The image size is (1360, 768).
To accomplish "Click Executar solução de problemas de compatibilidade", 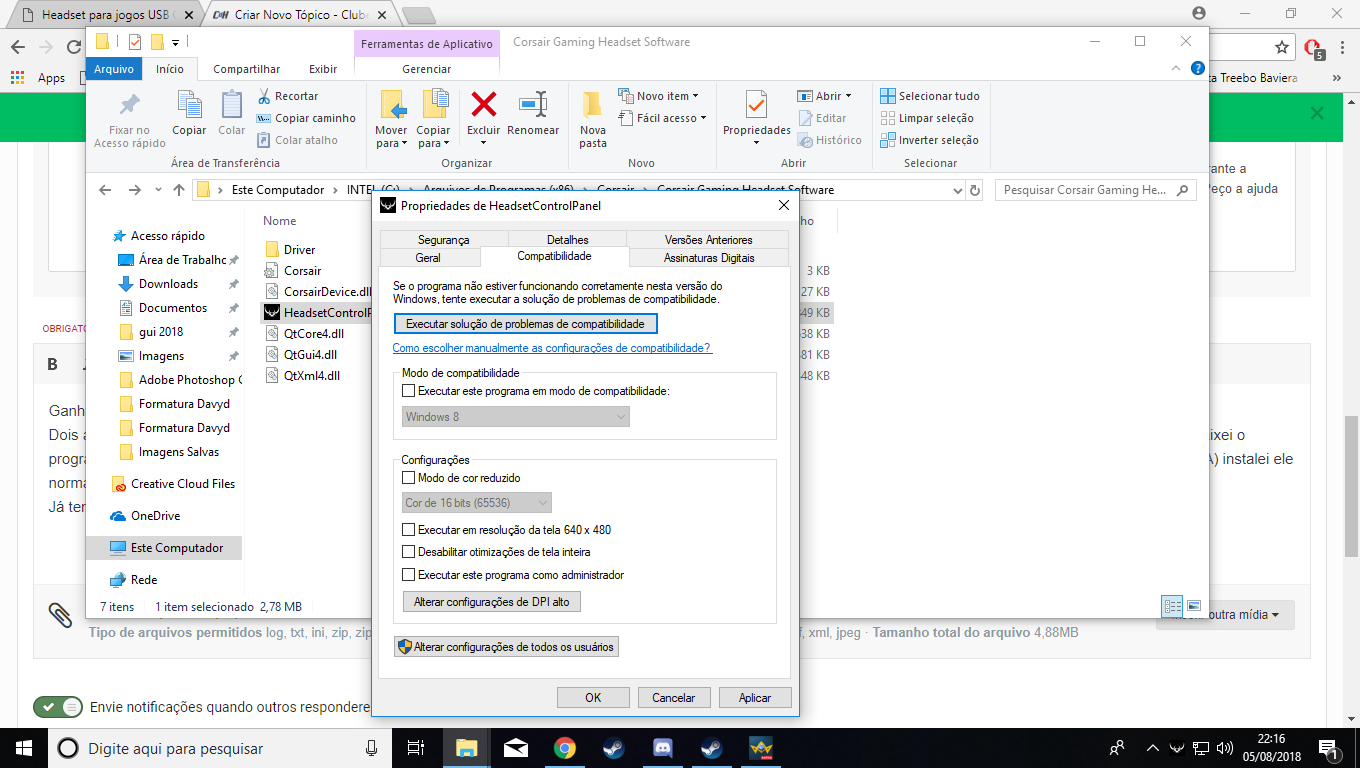I will (x=526, y=324).
